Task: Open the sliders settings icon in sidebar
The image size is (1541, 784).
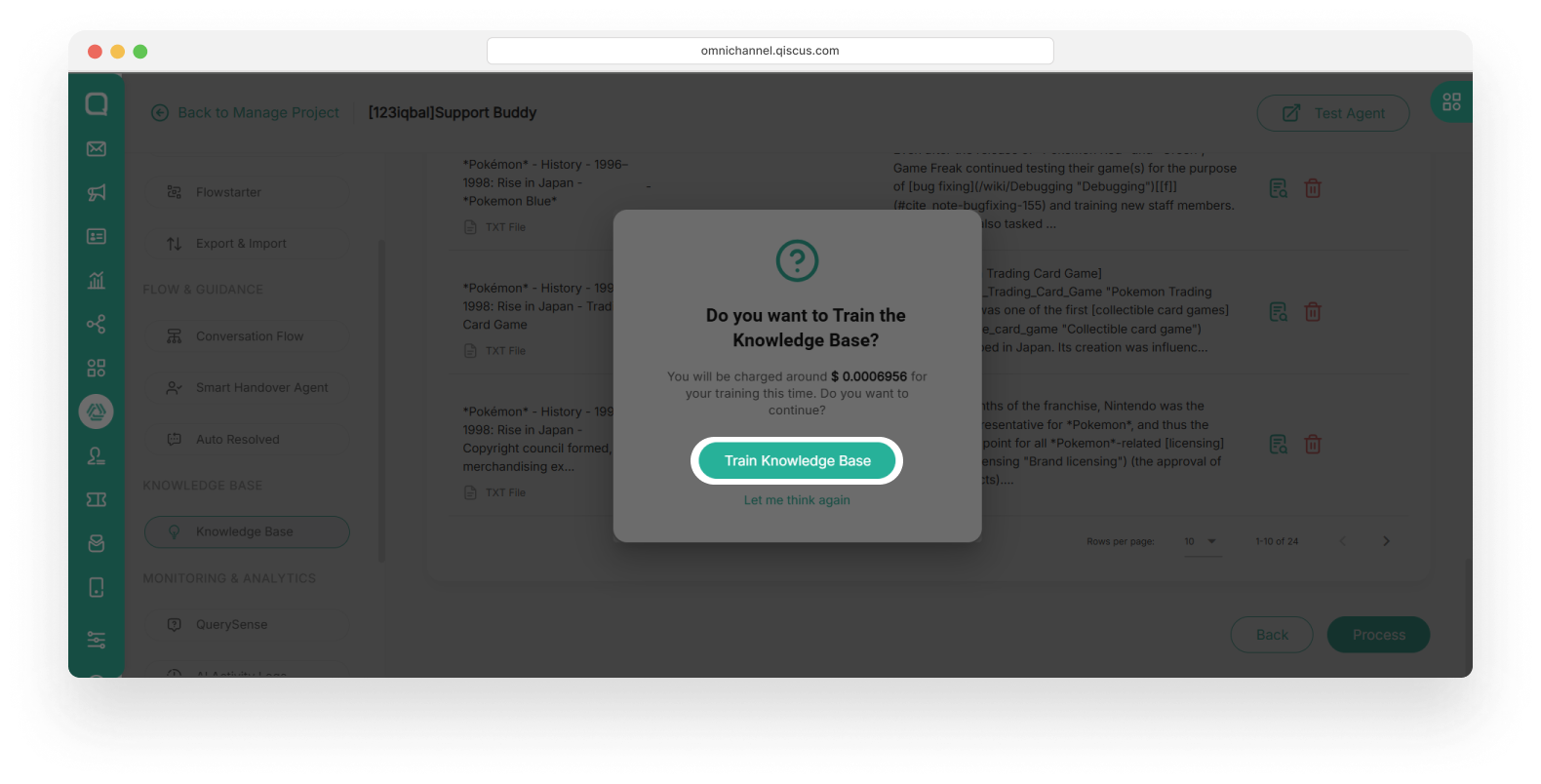Action: 97,640
